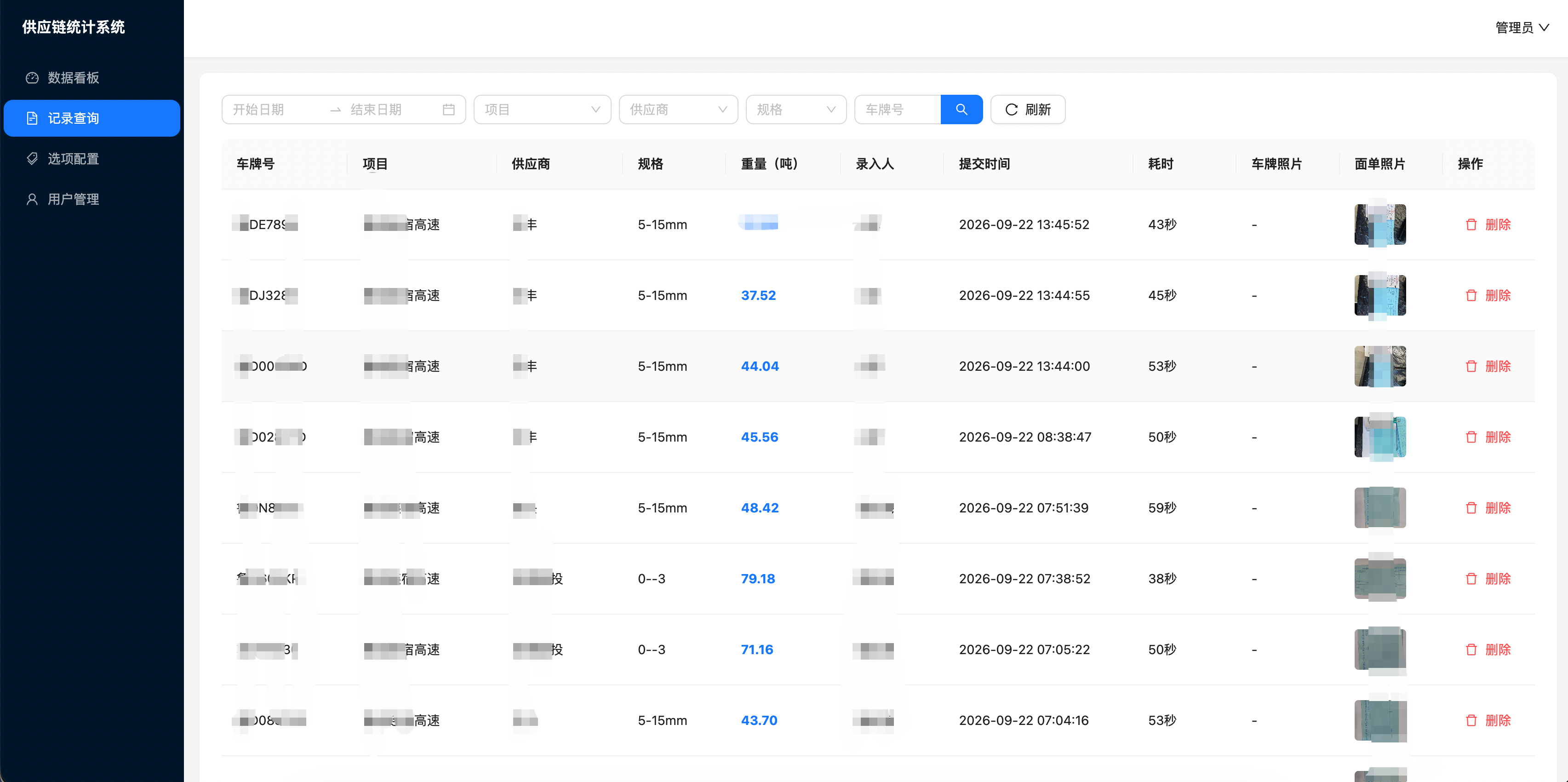
Task: Click the 耗时 column header
Action: click(1161, 164)
